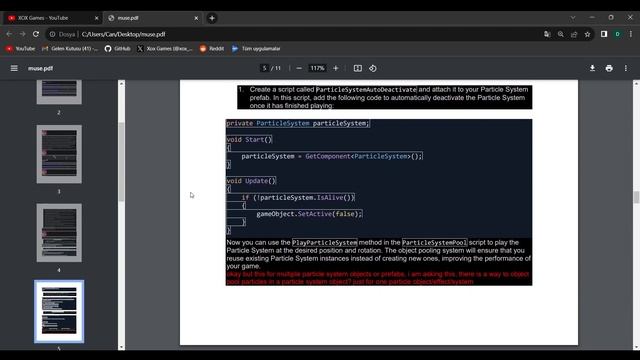This screenshot has height=360, width=640.
Task: Open browser zoom magnifier icon
Action: pos(561,34)
